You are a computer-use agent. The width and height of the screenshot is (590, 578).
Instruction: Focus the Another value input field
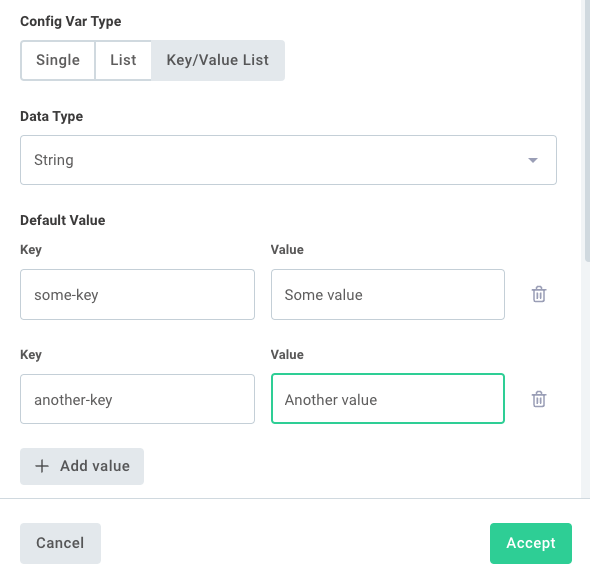click(x=388, y=399)
